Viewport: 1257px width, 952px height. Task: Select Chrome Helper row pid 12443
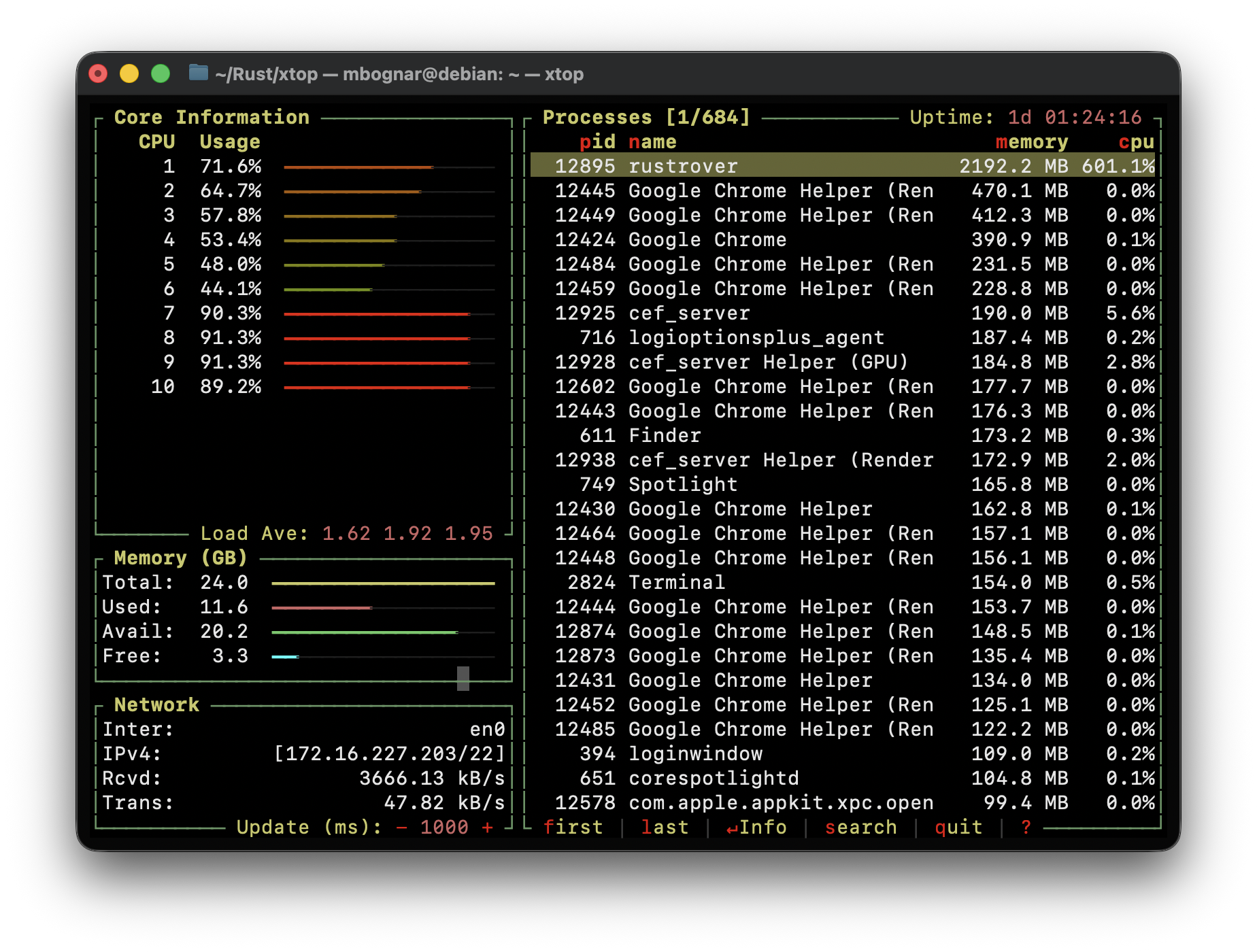(843, 411)
